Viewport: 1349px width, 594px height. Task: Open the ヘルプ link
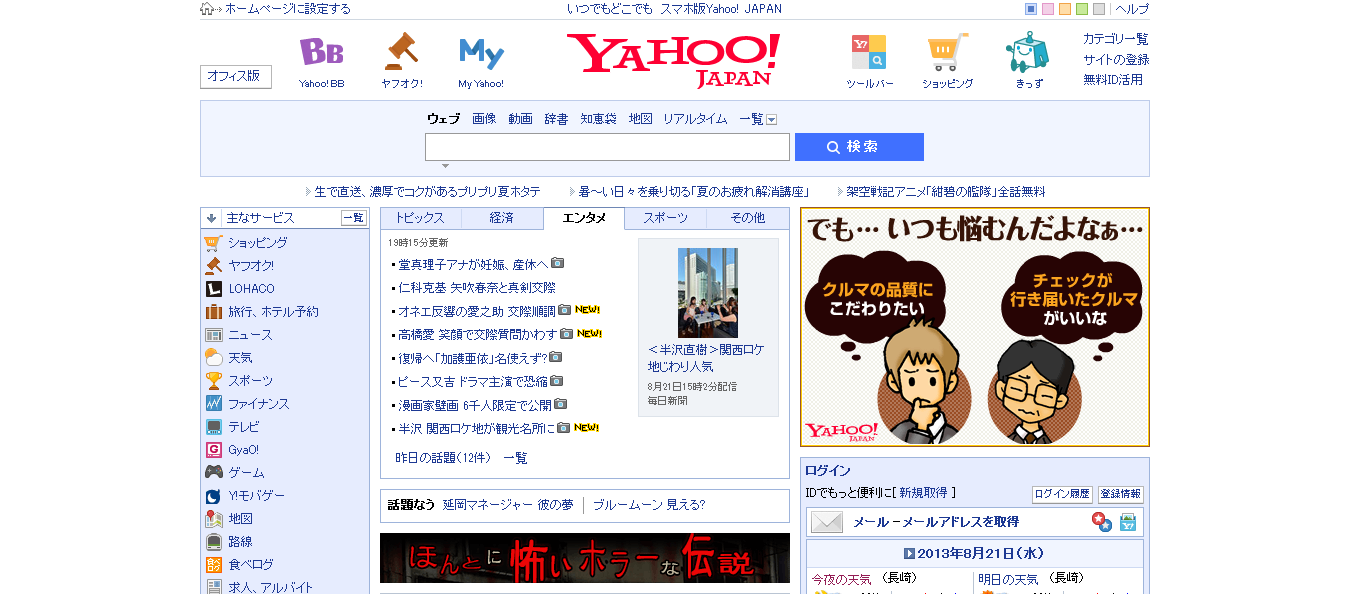pyautogui.click(x=1132, y=9)
